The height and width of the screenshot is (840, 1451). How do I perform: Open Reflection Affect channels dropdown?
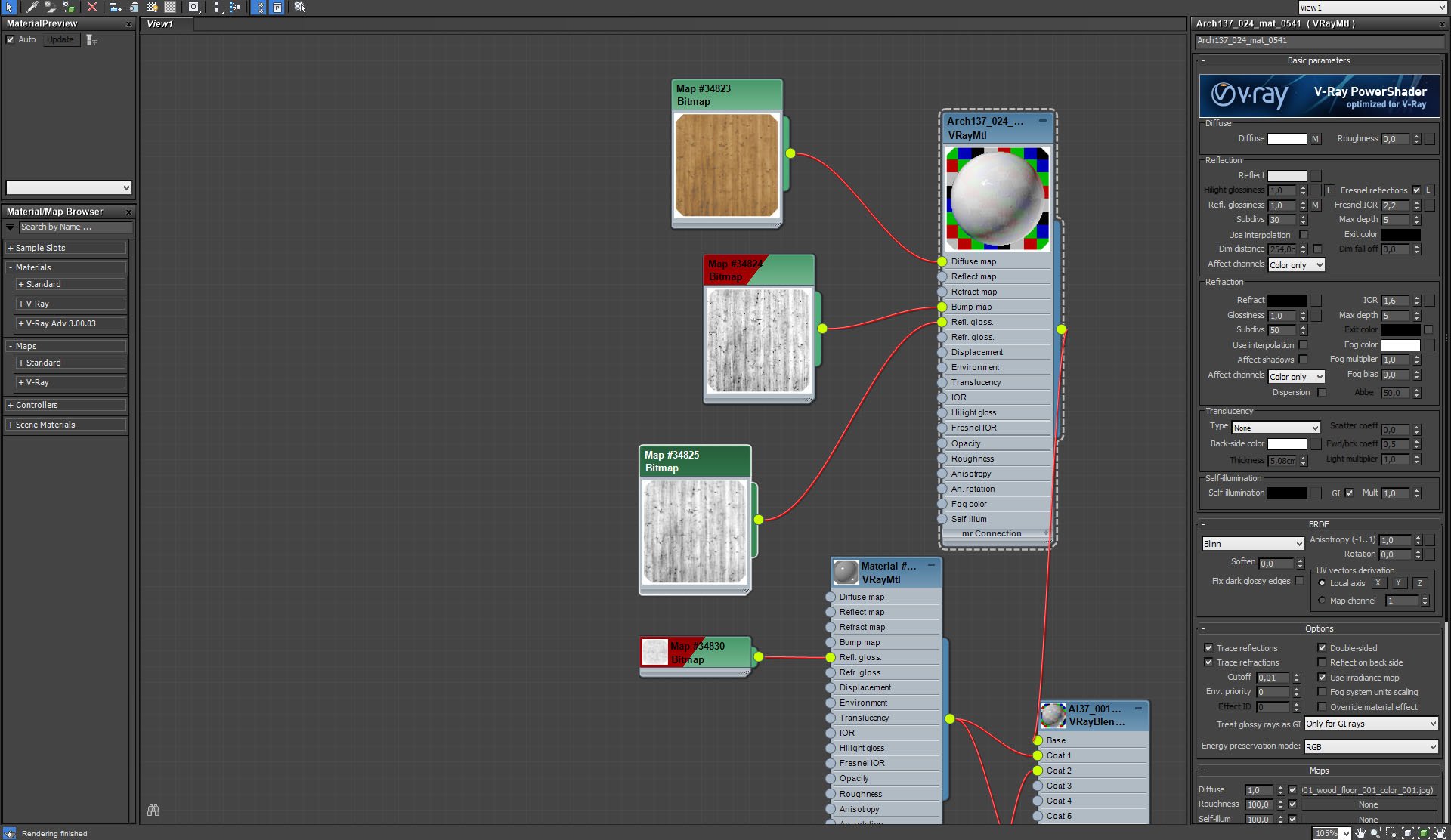tap(1296, 265)
